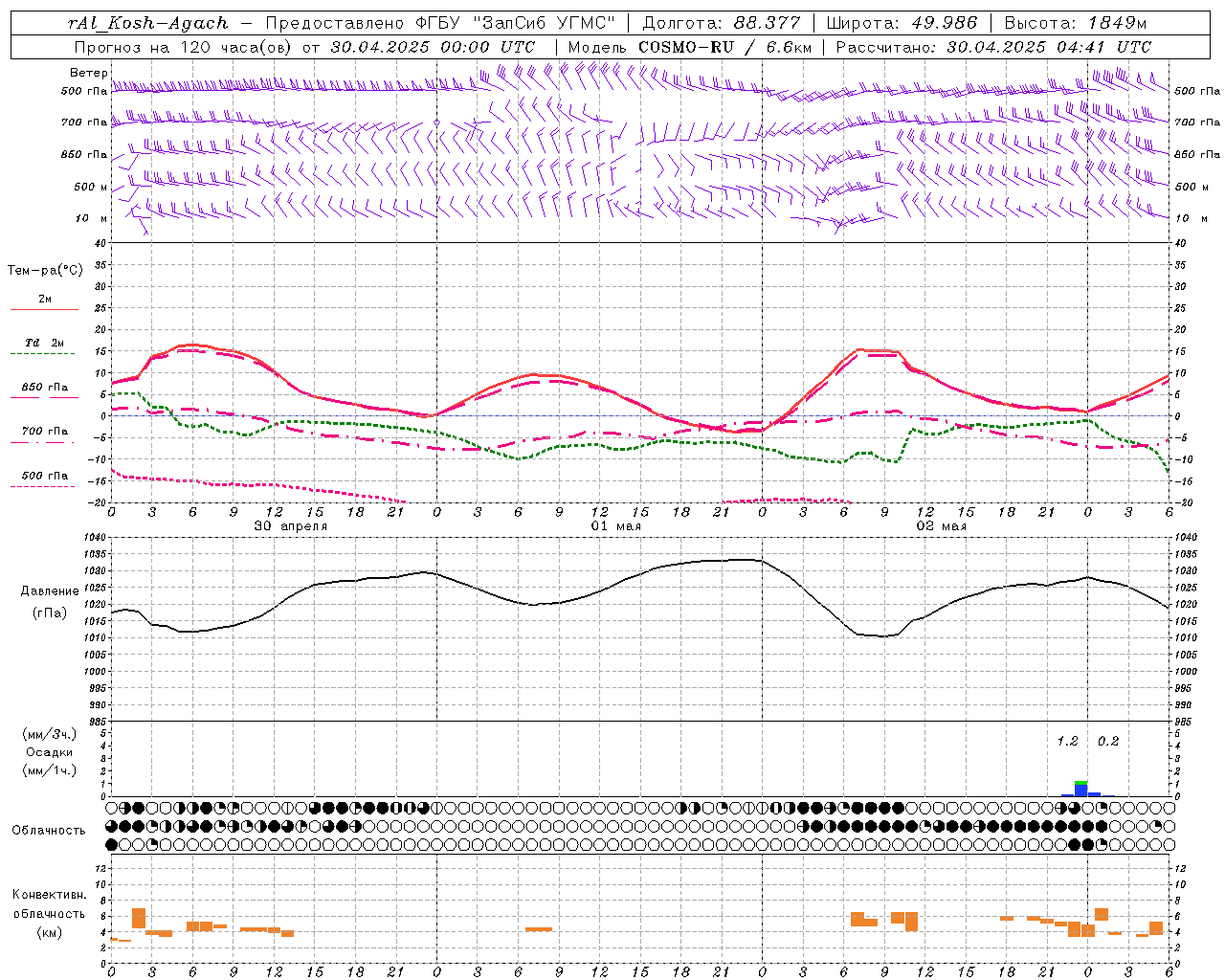The height and width of the screenshot is (980, 1225).
Task: Select the latitude value Широта: 49.986
Action: click(x=902, y=23)
